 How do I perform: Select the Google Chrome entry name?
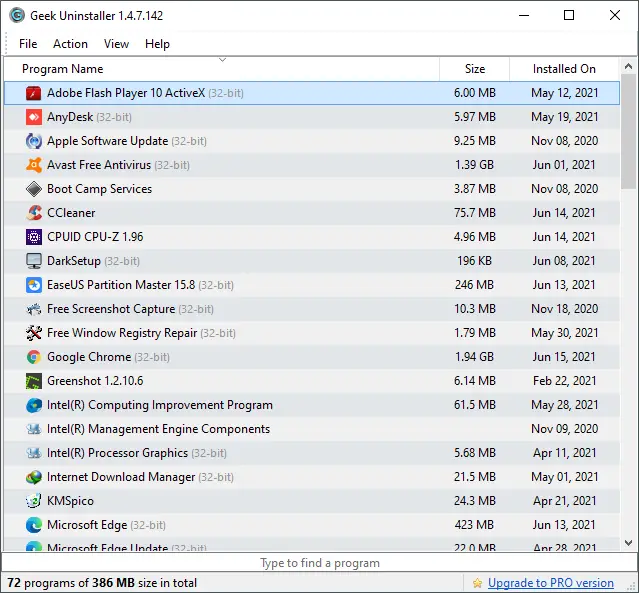(89, 357)
